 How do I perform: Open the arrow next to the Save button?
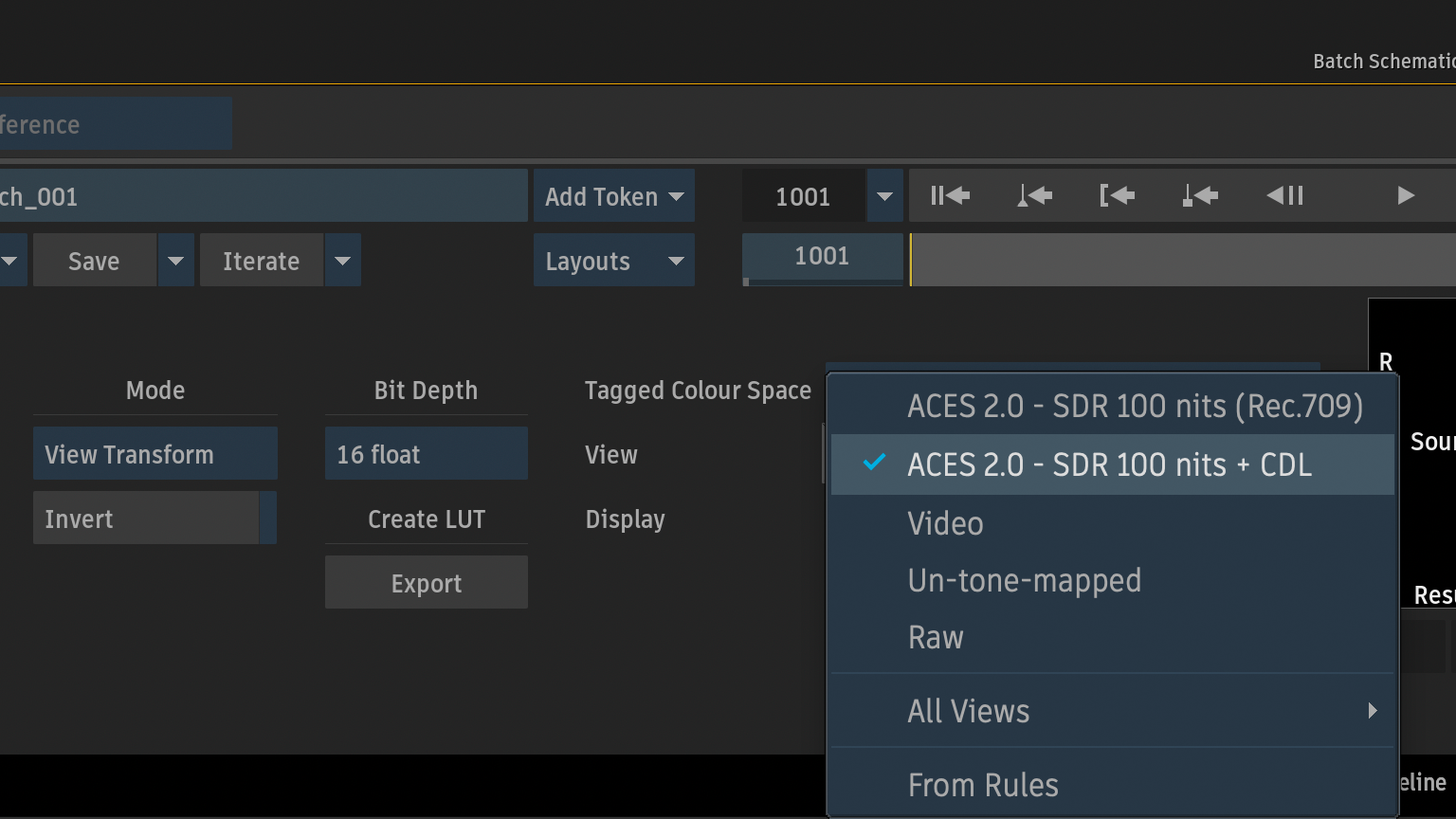tap(175, 261)
